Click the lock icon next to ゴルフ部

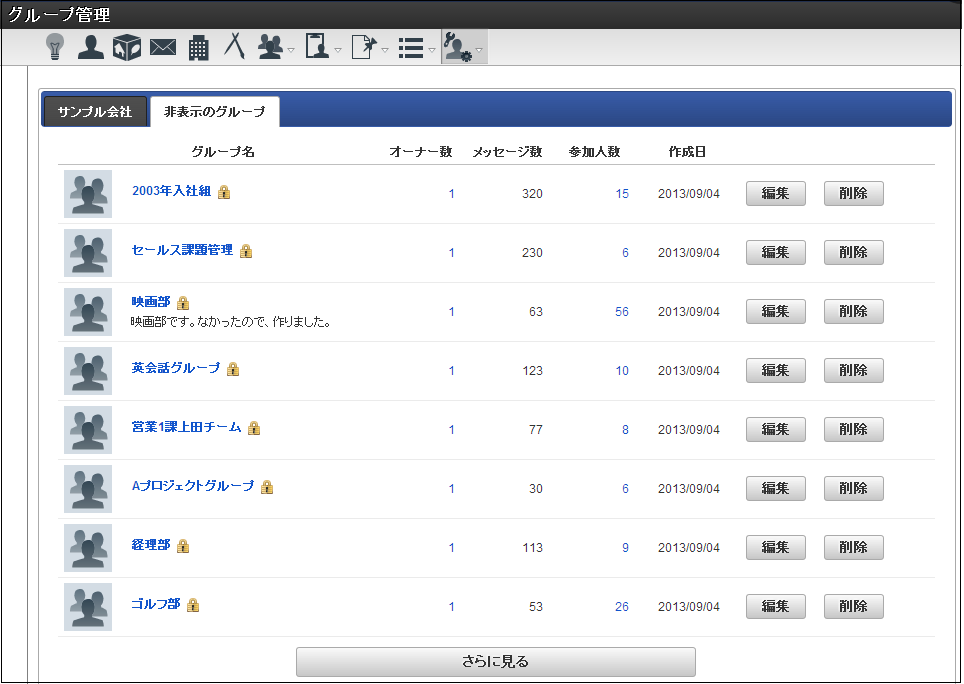[x=193, y=605]
